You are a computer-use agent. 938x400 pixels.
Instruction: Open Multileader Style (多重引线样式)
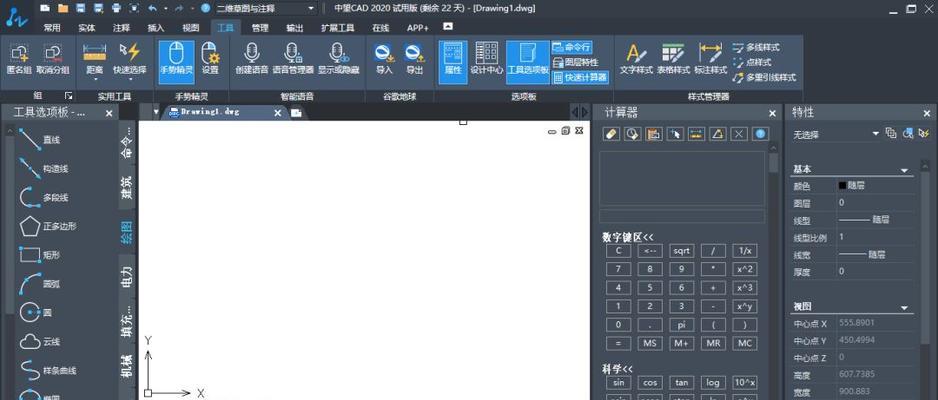click(x=765, y=78)
